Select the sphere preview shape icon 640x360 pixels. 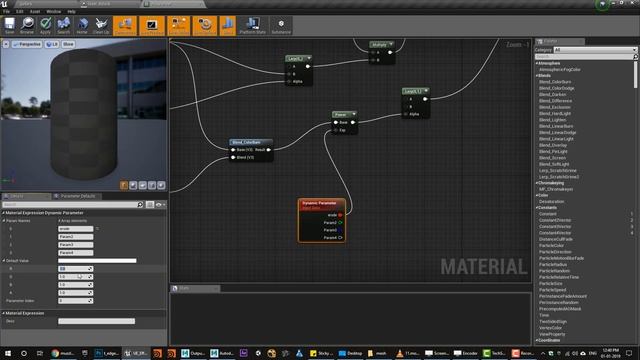tap(133, 185)
